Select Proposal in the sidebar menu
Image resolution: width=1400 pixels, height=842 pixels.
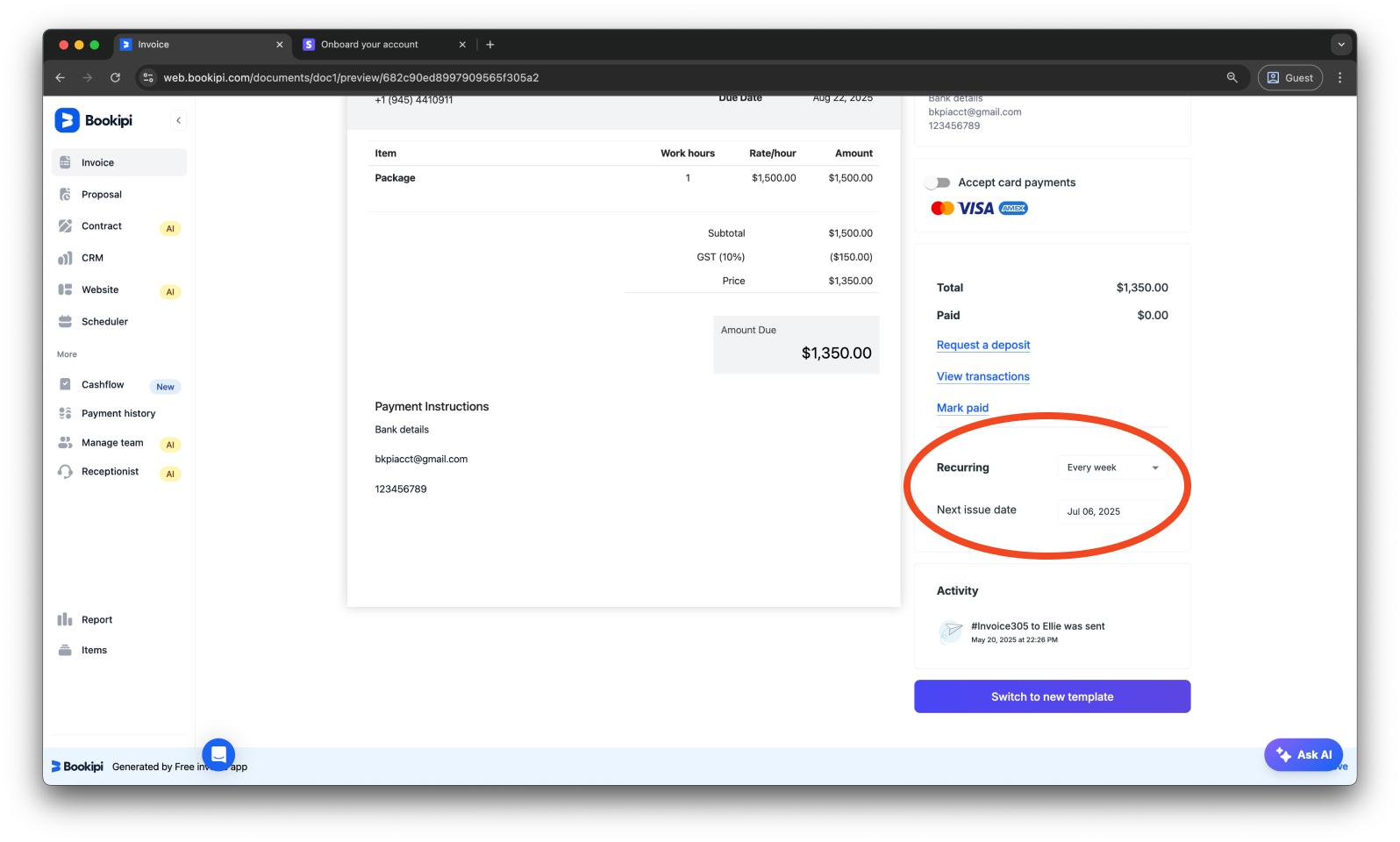(x=119, y=194)
